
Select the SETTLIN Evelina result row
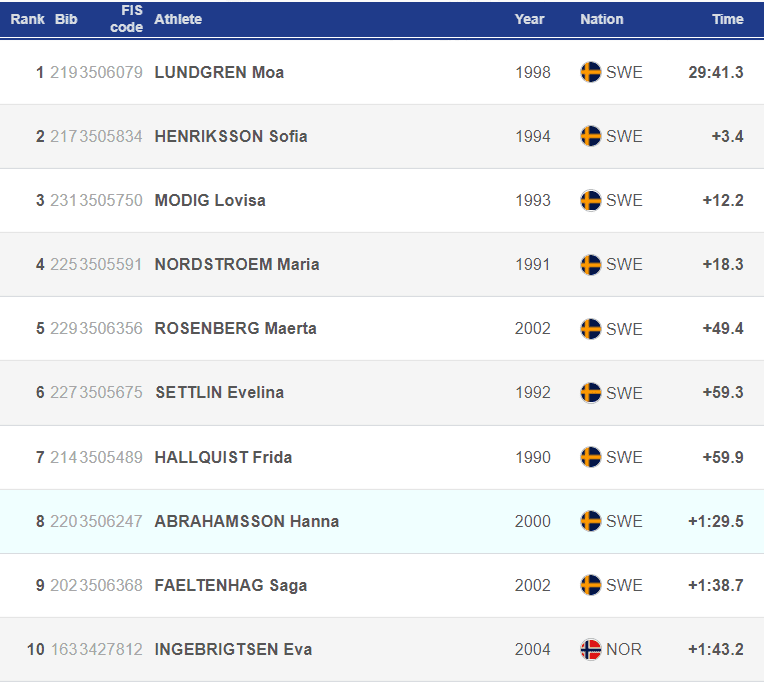[382, 393]
